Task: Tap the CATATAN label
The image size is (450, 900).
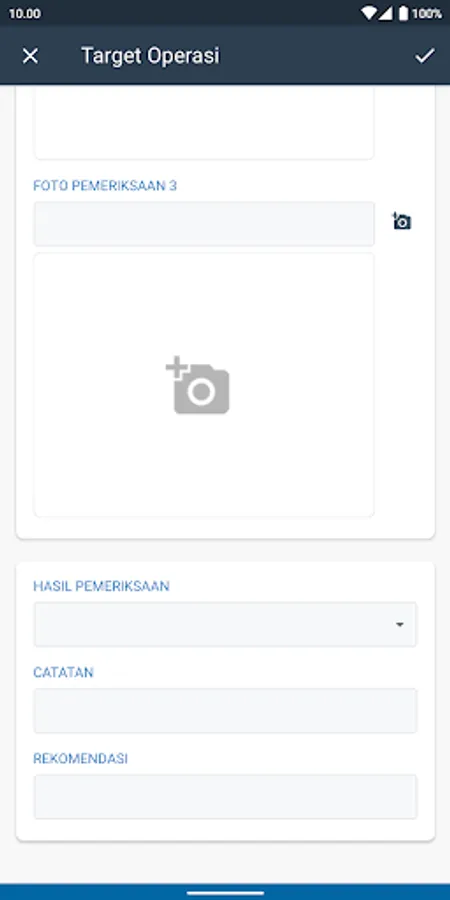Action: tap(63, 673)
